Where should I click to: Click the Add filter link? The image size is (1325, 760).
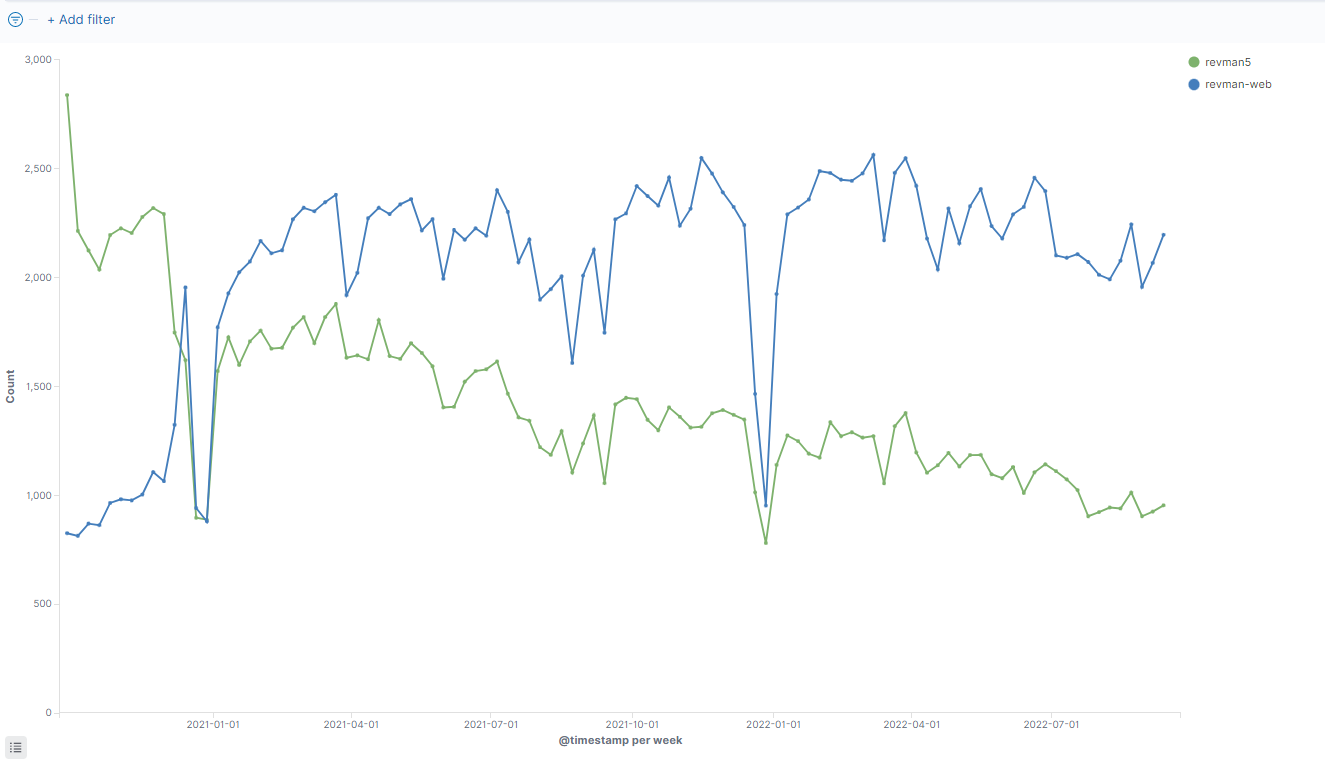click(x=81, y=19)
